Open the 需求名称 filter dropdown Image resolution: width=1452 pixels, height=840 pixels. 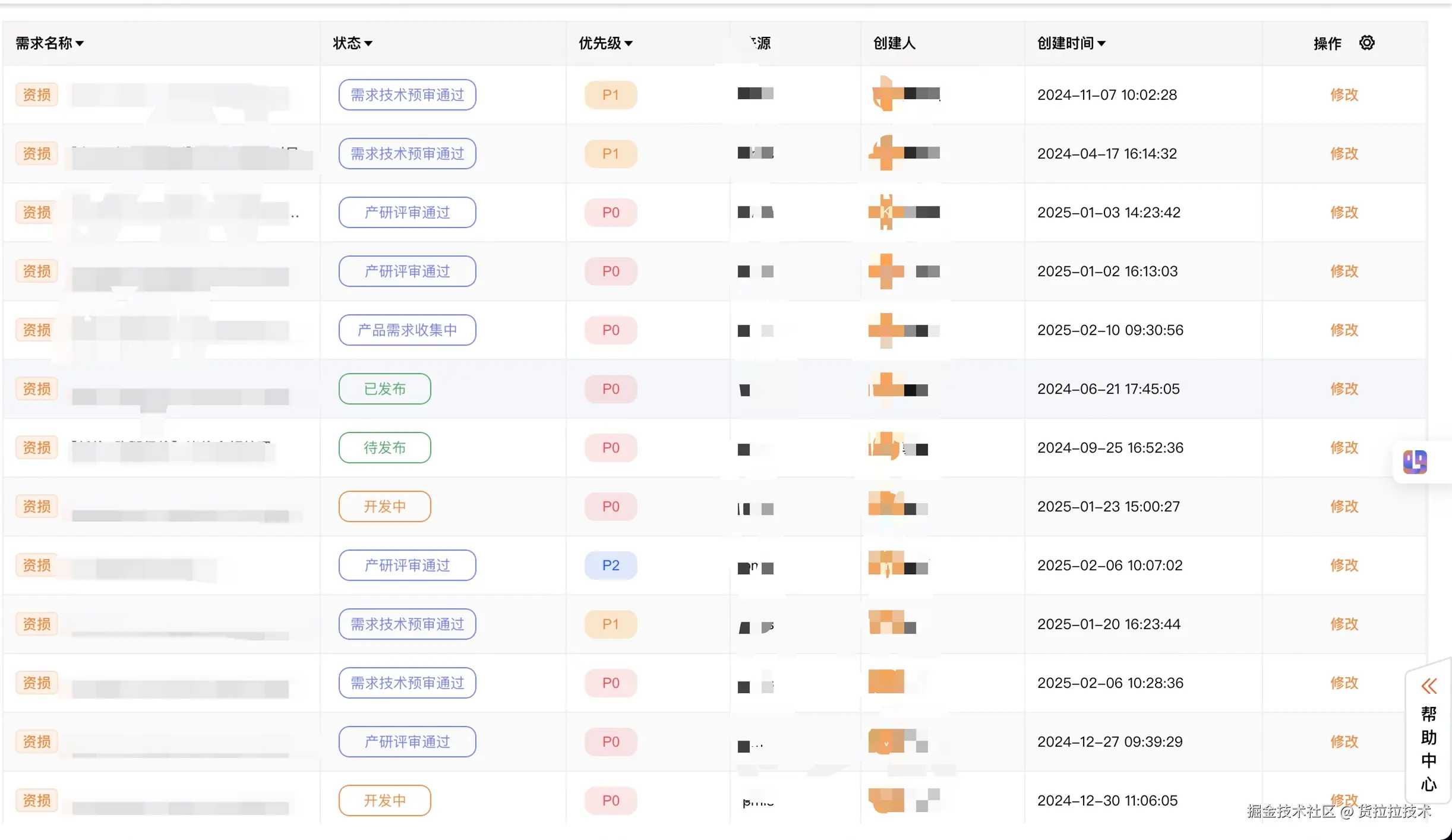pyautogui.click(x=81, y=43)
